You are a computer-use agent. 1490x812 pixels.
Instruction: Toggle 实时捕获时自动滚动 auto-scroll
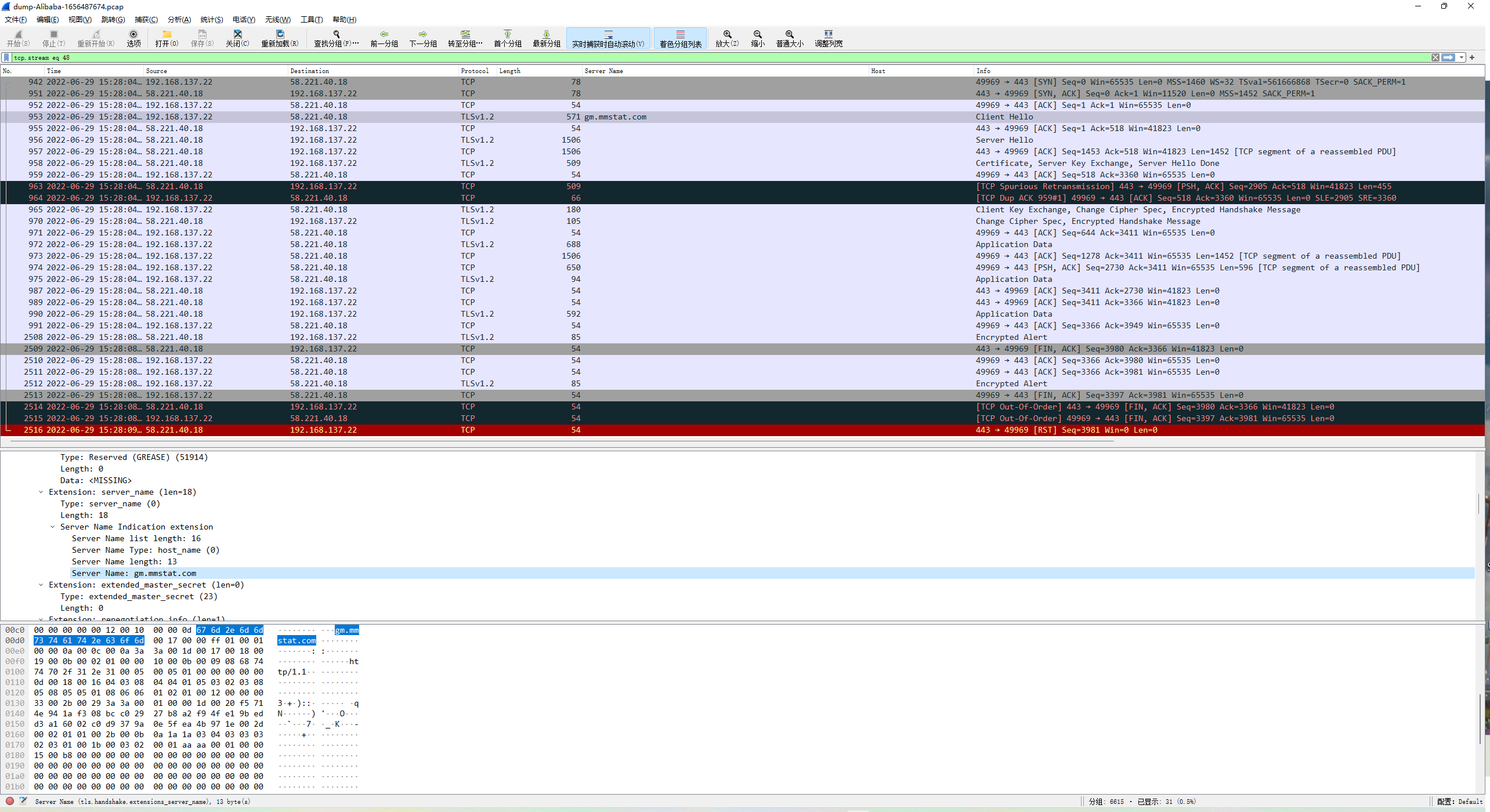point(608,35)
